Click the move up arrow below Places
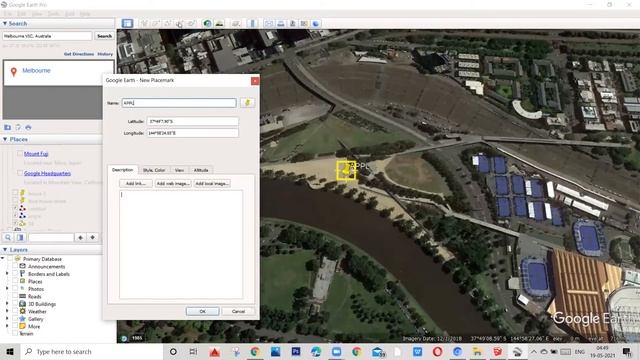This screenshot has width=640, height=360. (80, 237)
